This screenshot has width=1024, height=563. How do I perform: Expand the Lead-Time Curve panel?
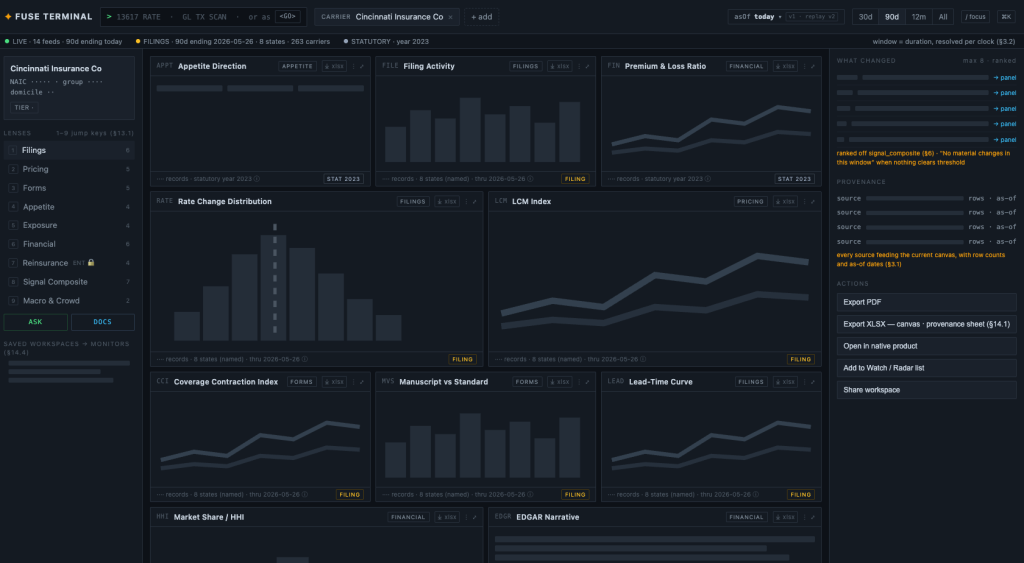point(812,381)
